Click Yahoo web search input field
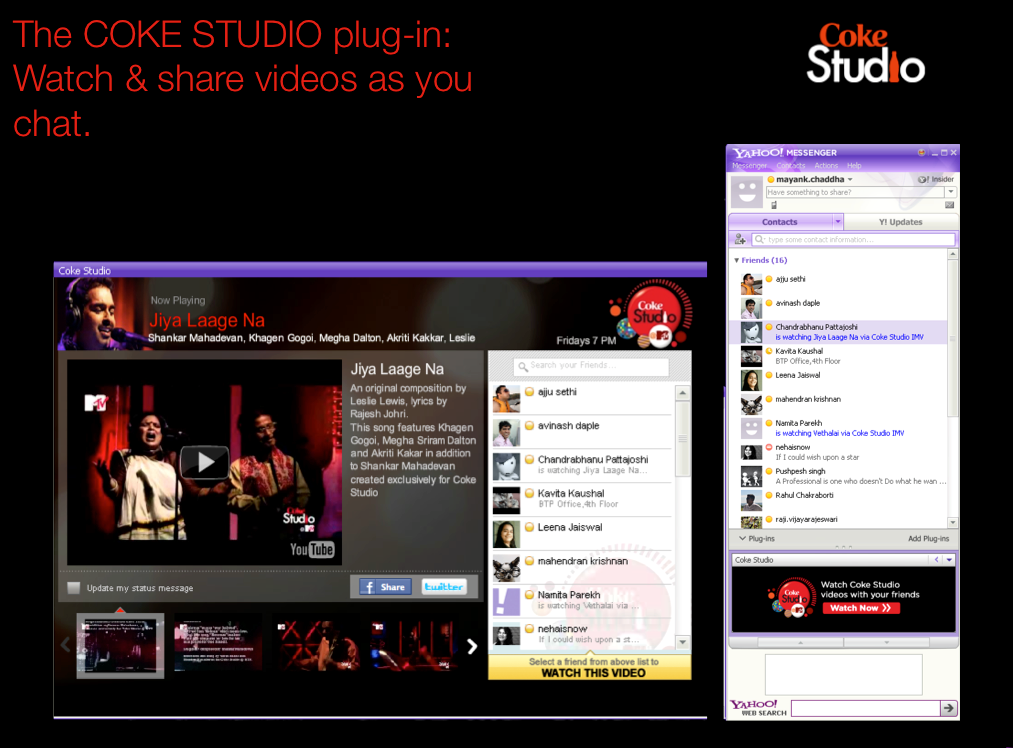The width and height of the screenshot is (1013, 748). tap(866, 709)
